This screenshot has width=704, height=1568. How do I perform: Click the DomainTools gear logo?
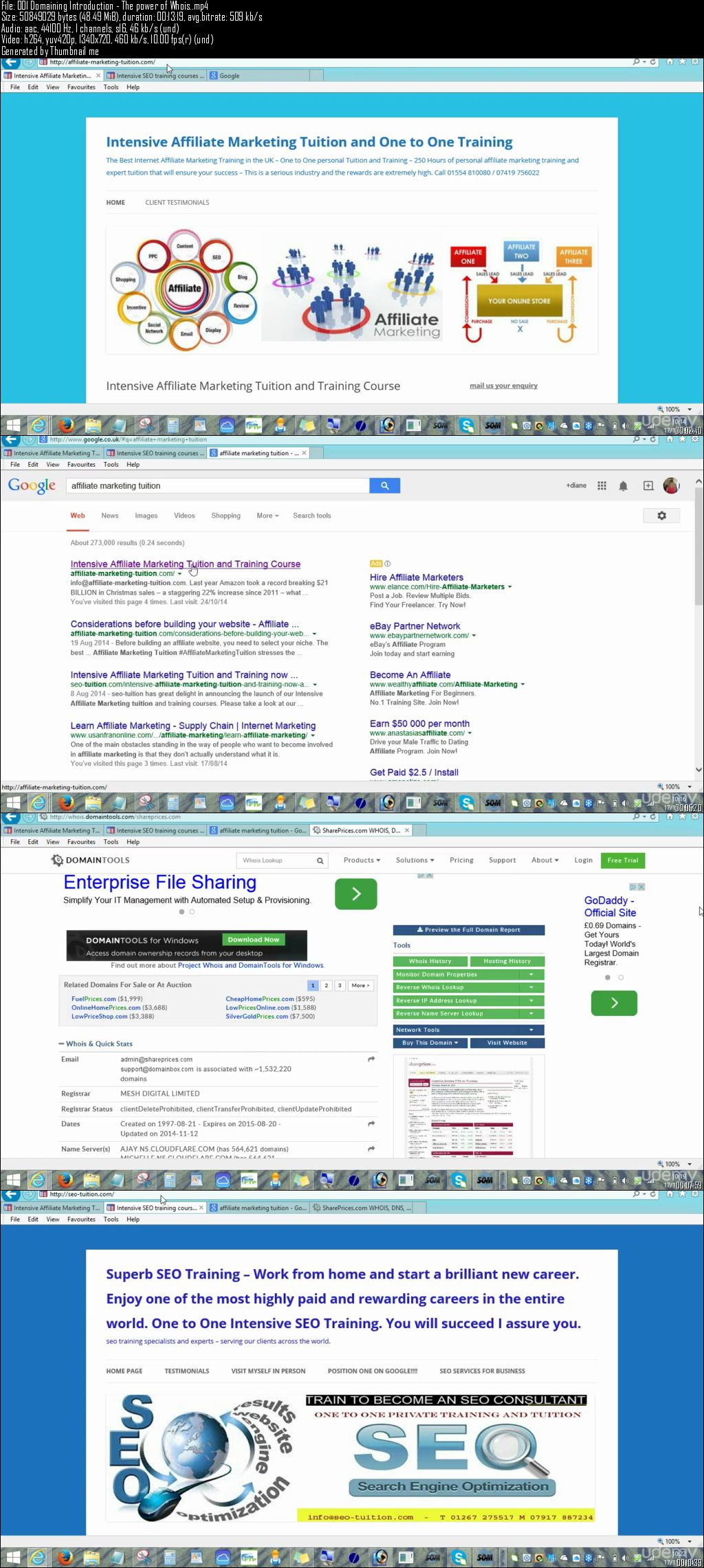pyautogui.click(x=57, y=860)
